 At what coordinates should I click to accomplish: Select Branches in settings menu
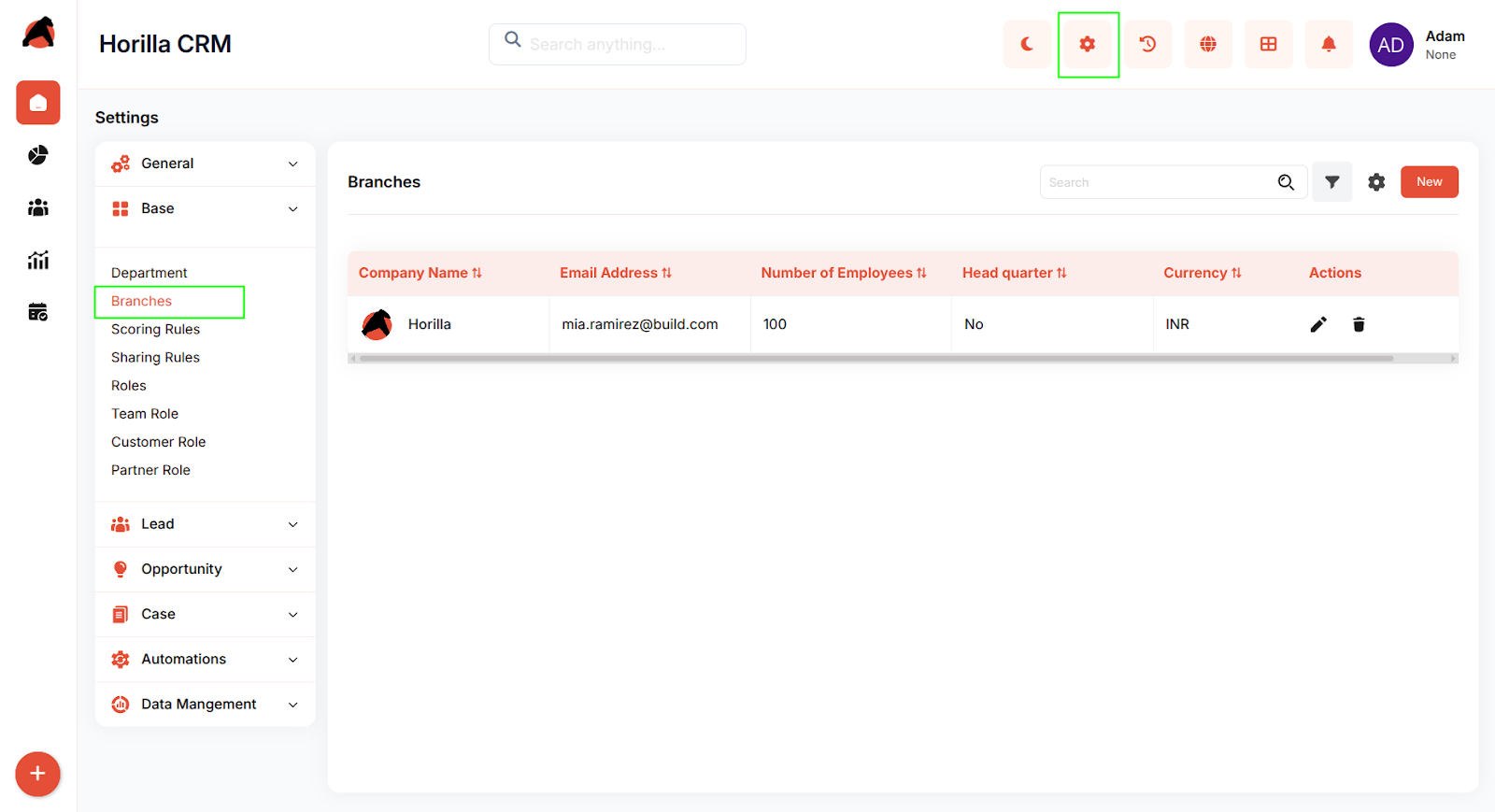(x=142, y=301)
